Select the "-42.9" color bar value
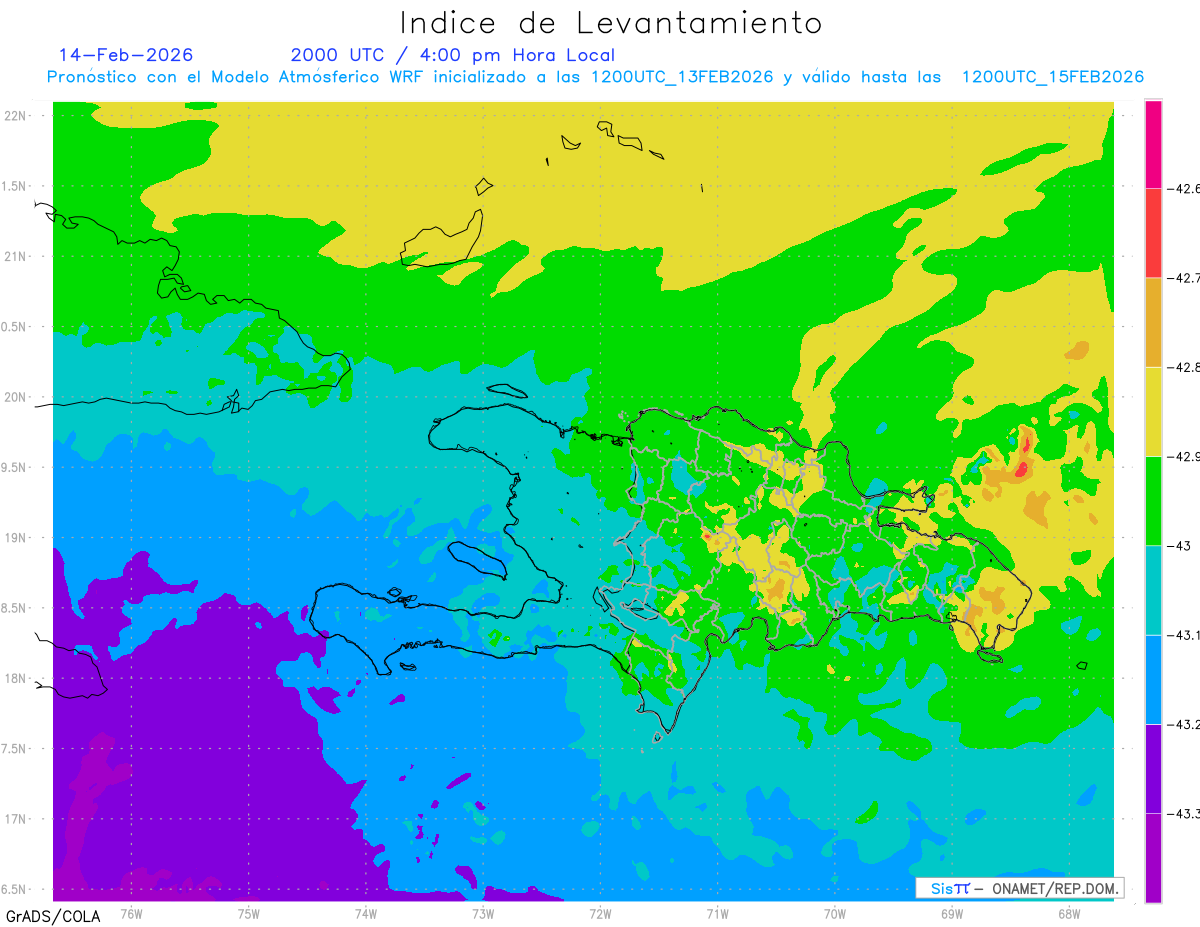The width and height of the screenshot is (1200, 927). [1183, 456]
